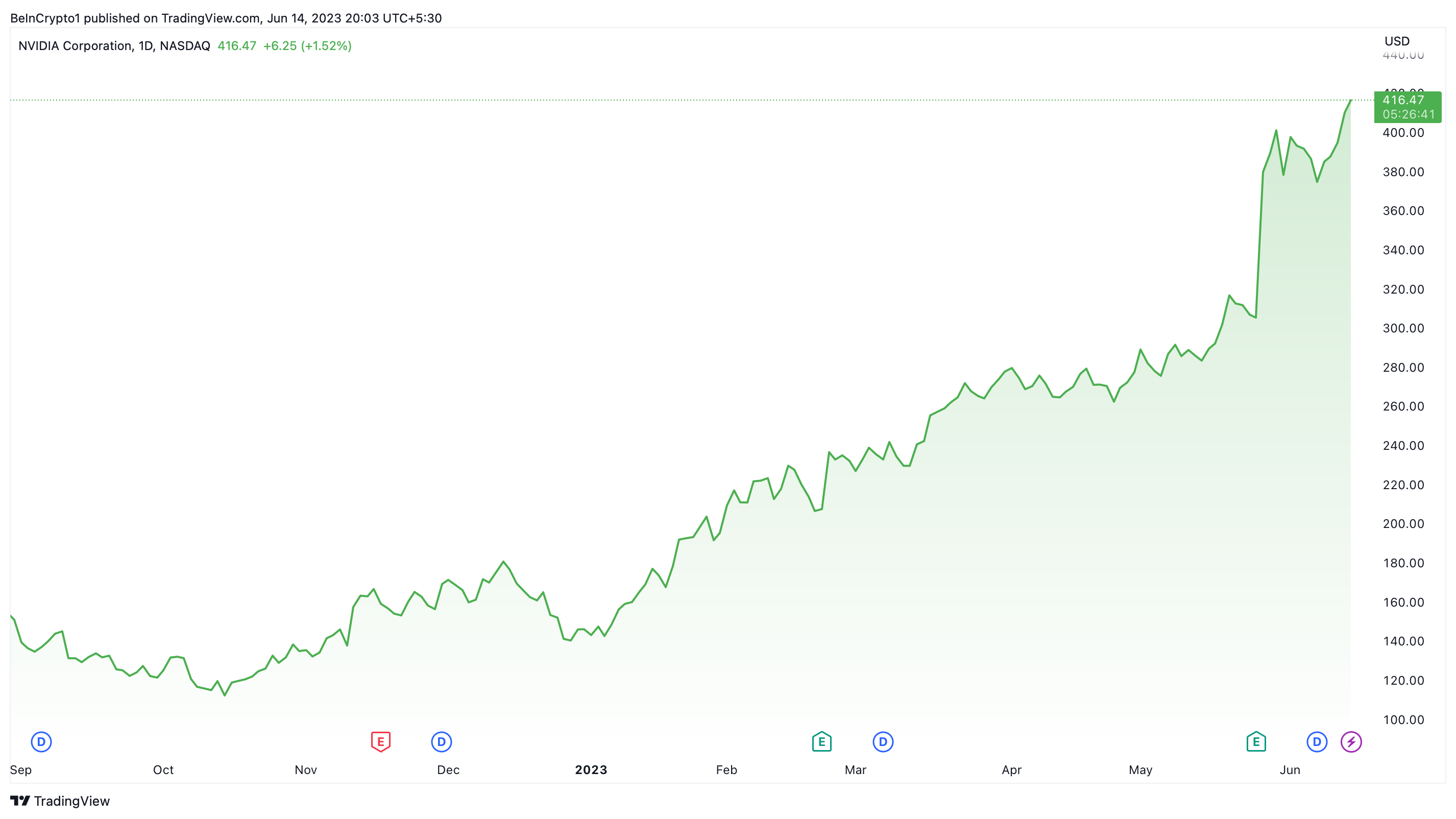Click the 2023 year label on time axis
1456x819 pixels.
pyautogui.click(x=591, y=770)
